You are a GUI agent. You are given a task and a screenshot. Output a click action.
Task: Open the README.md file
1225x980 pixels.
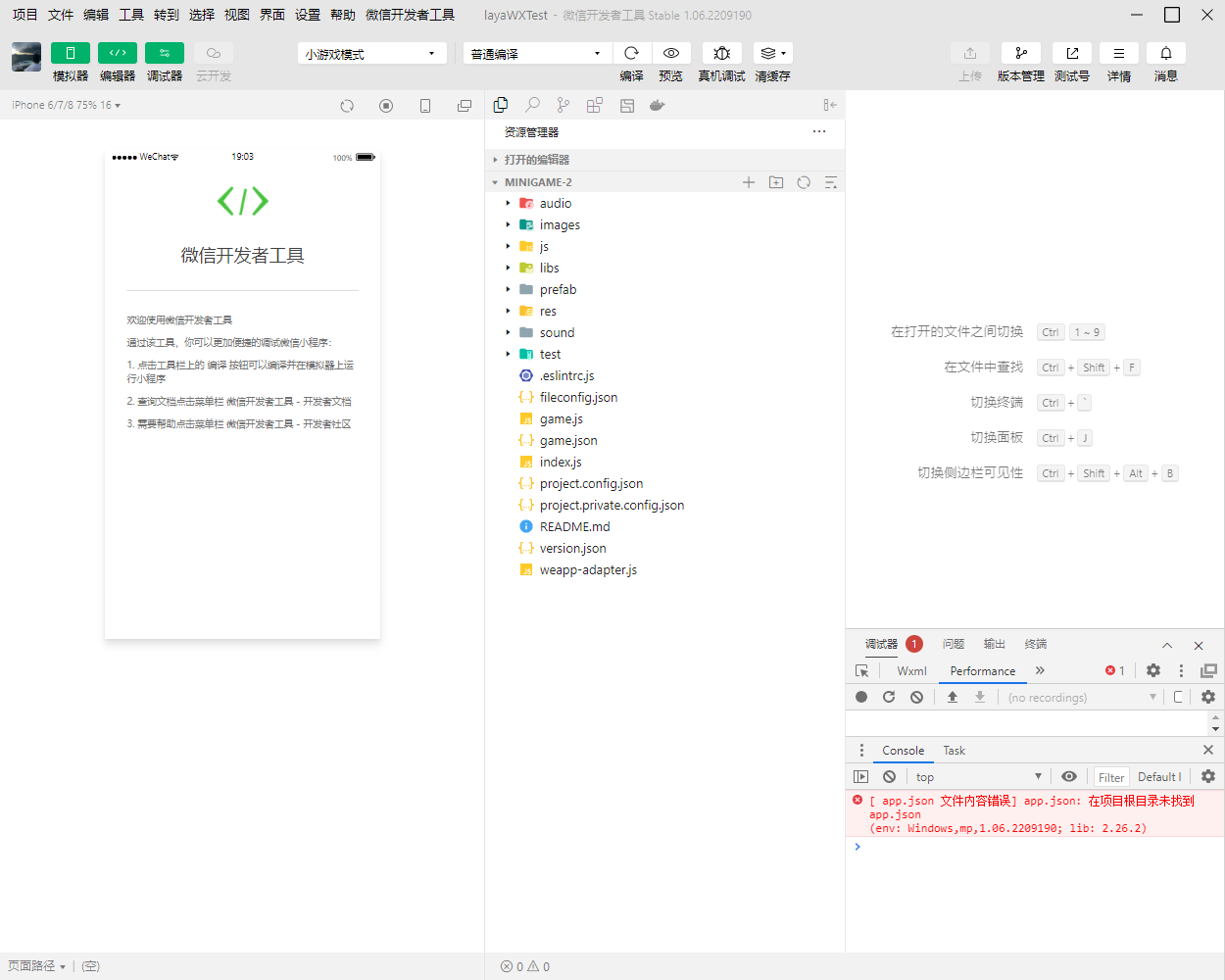(x=664, y=526)
